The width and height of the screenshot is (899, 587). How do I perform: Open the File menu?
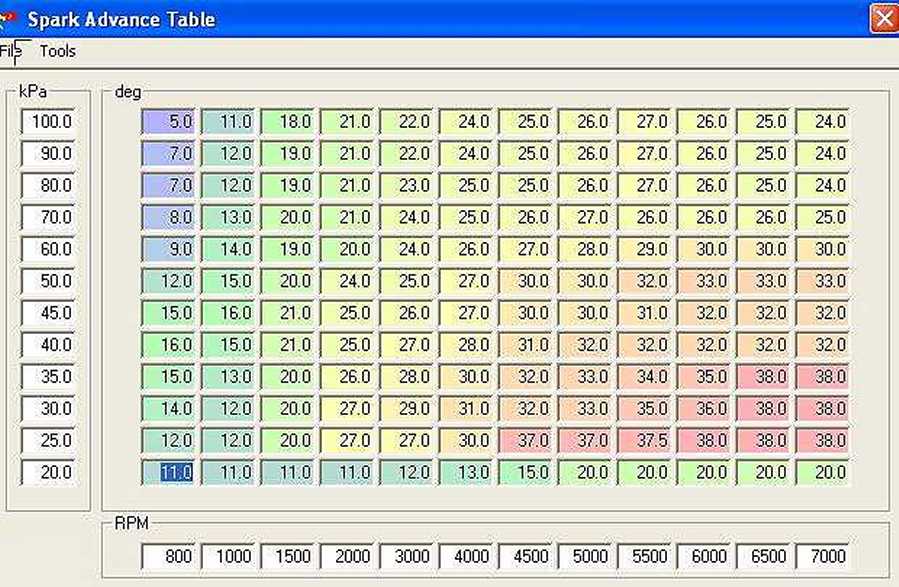click(10, 51)
